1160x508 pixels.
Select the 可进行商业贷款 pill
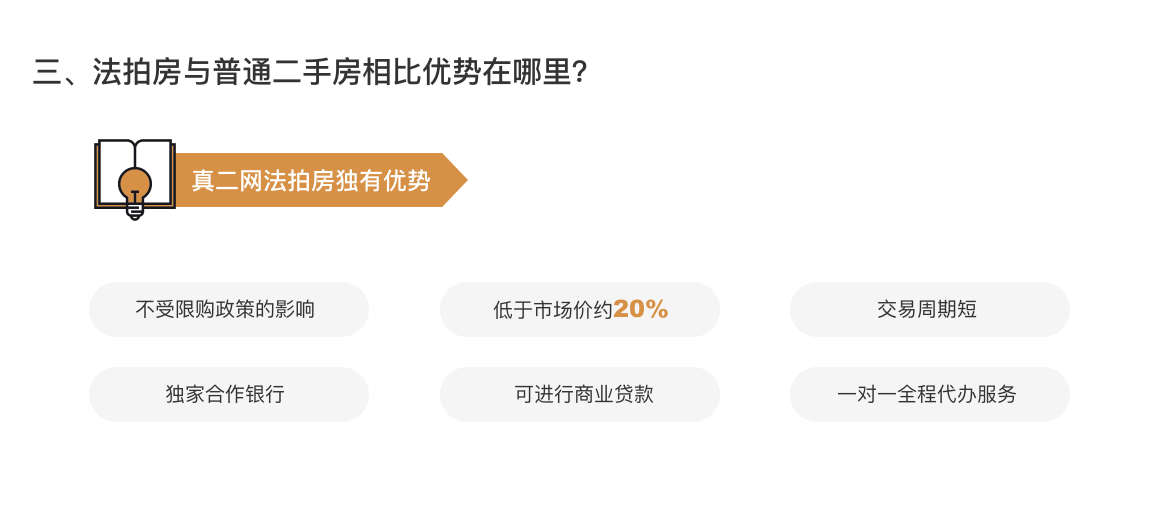[579, 394]
